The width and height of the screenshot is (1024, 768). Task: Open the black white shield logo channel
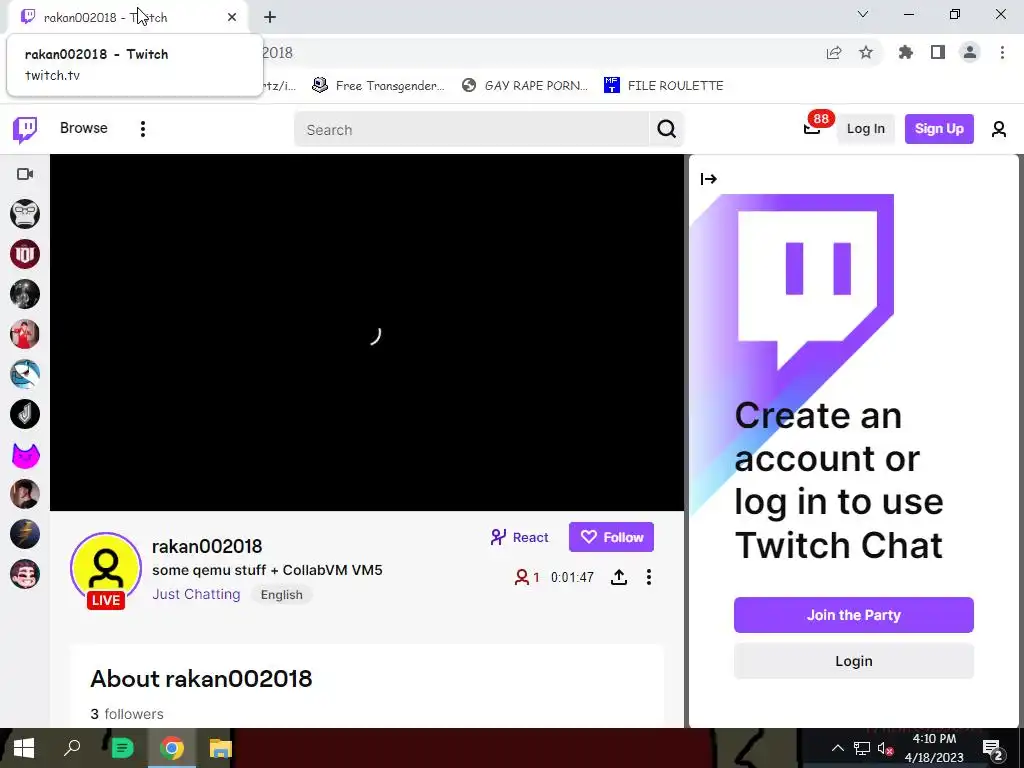point(25,414)
